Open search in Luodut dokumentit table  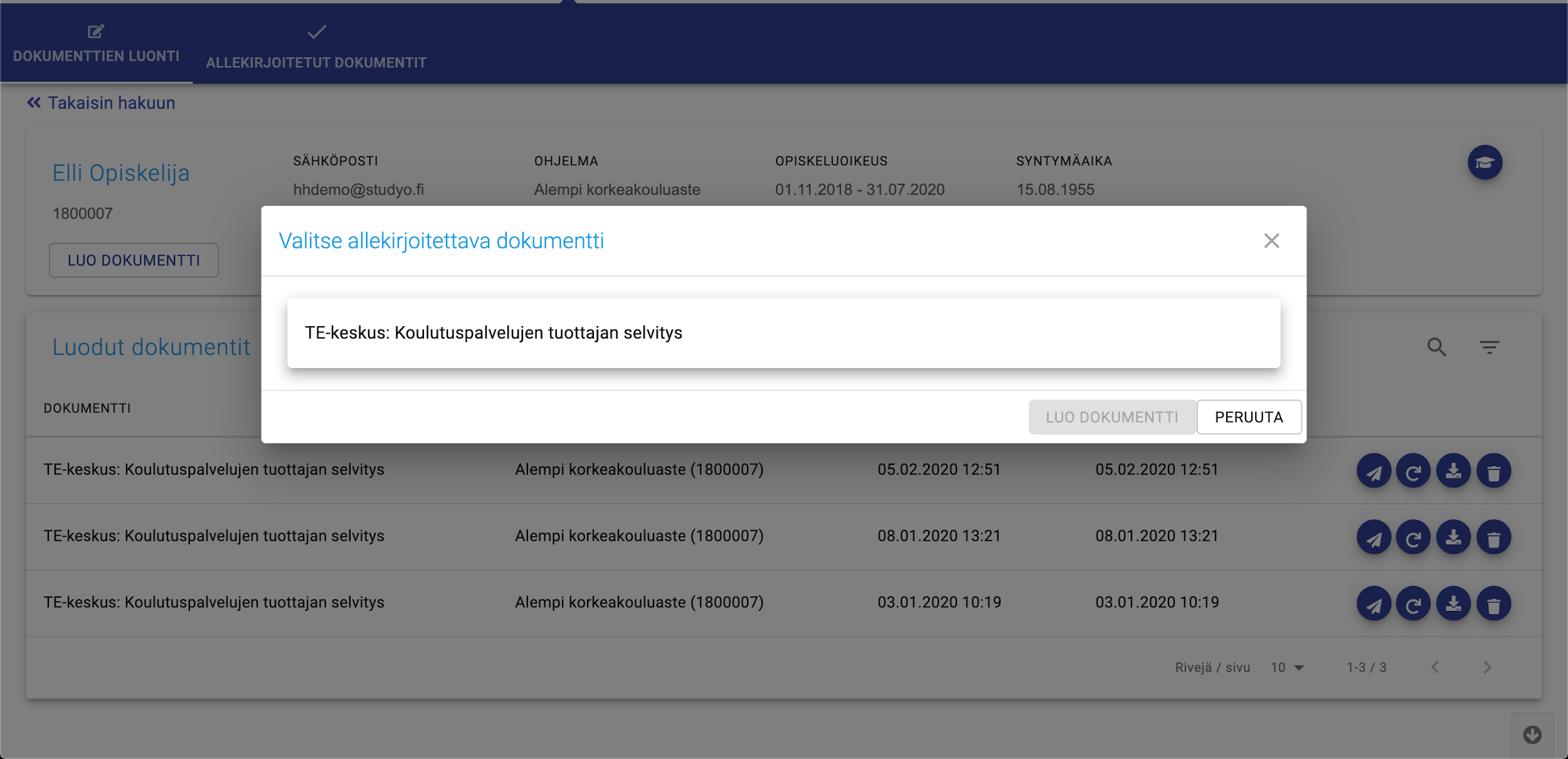click(1436, 347)
